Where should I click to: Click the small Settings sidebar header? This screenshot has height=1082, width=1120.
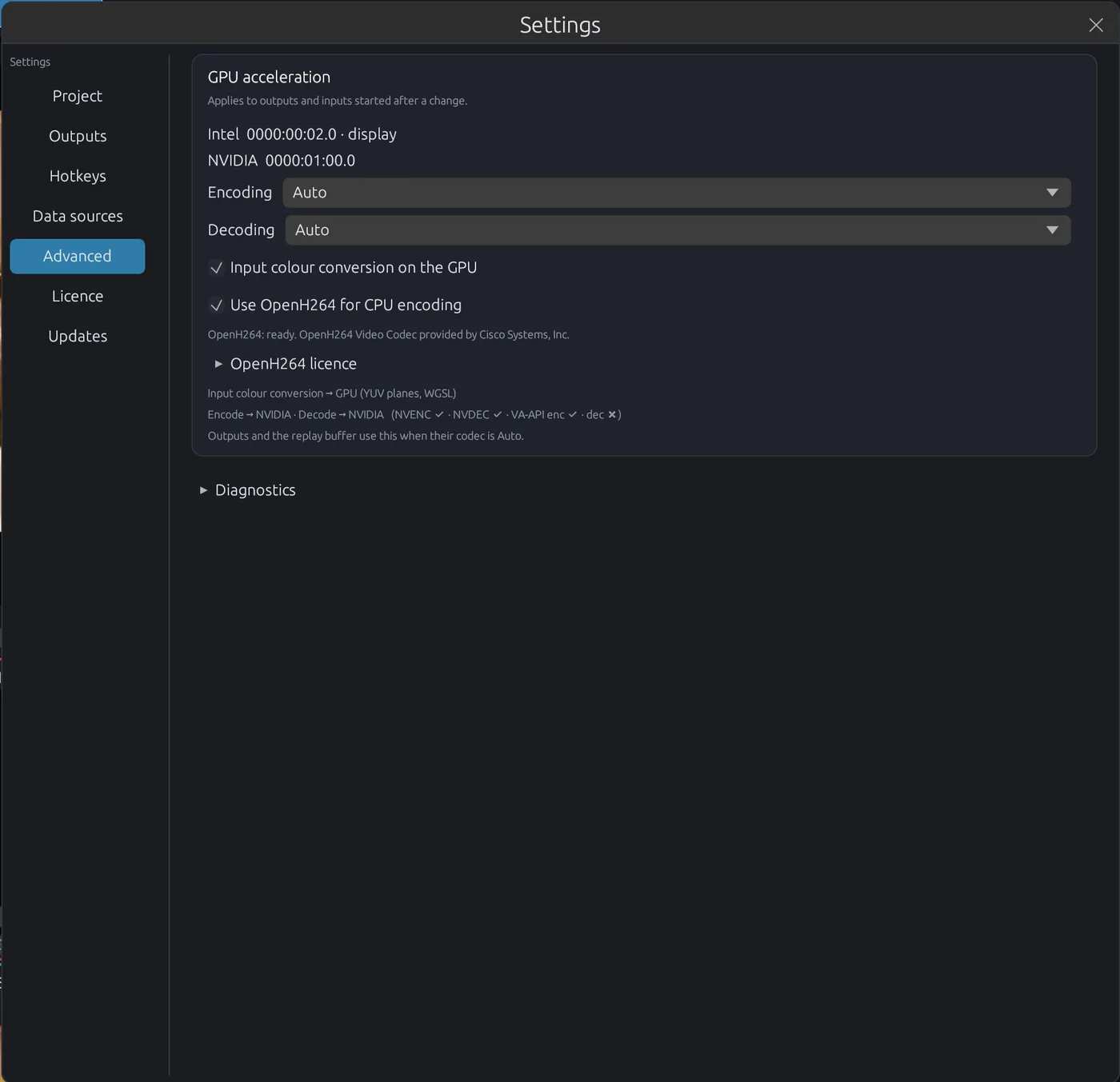[x=30, y=62]
